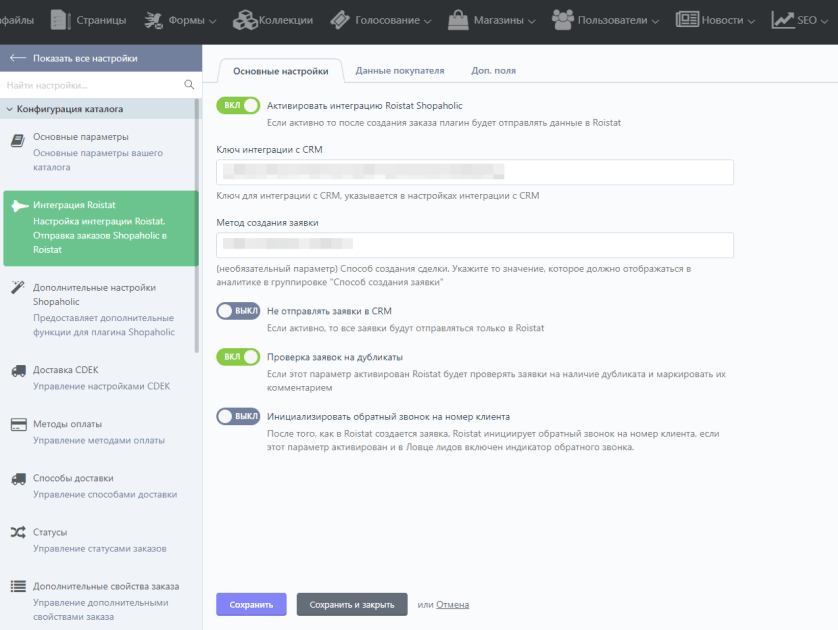Click the settings search magnifier icon
This screenshot has height=630, width=838.
coord(189,84)
